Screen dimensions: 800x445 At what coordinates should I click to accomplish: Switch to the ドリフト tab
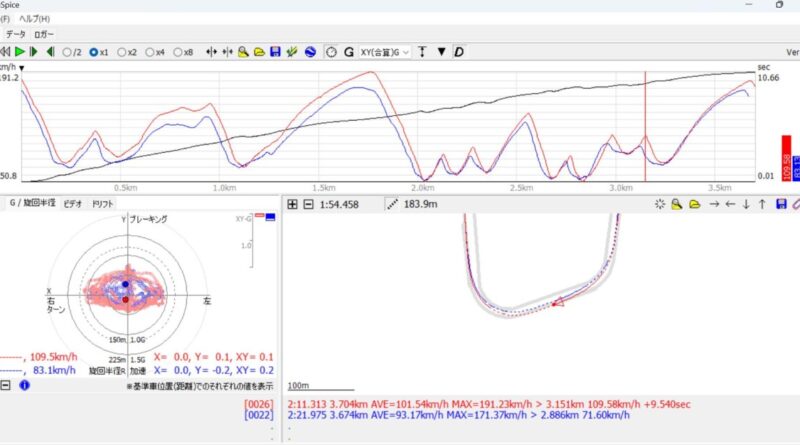click(102, 203)
